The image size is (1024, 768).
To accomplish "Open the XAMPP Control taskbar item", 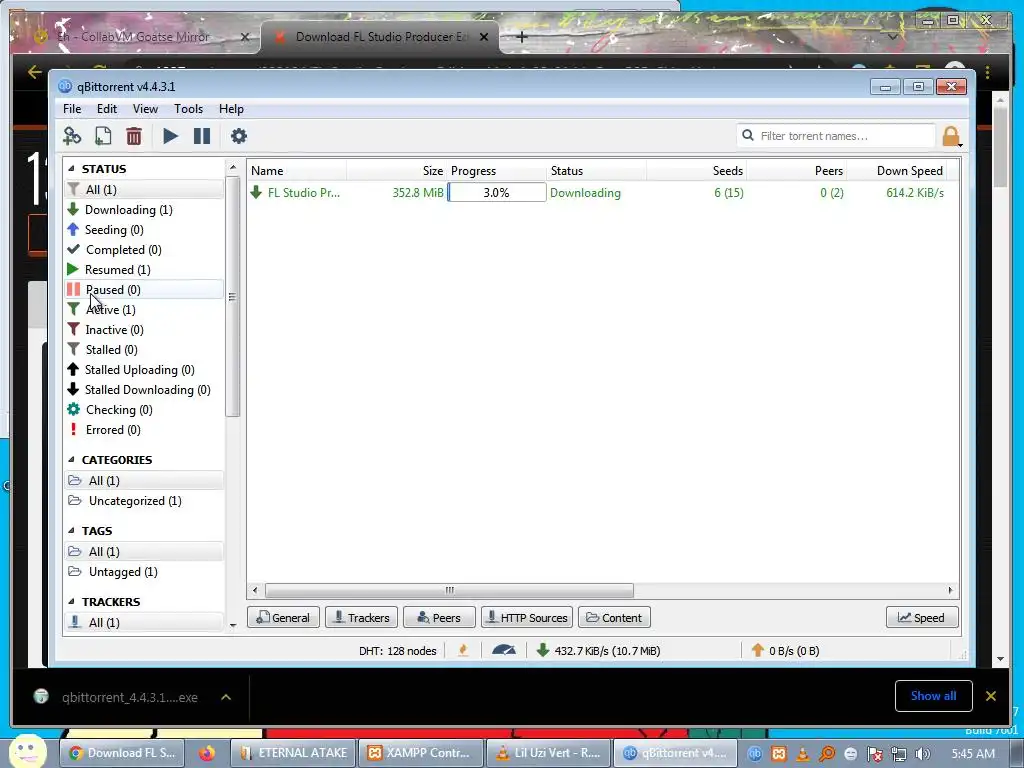I will 420,753.
